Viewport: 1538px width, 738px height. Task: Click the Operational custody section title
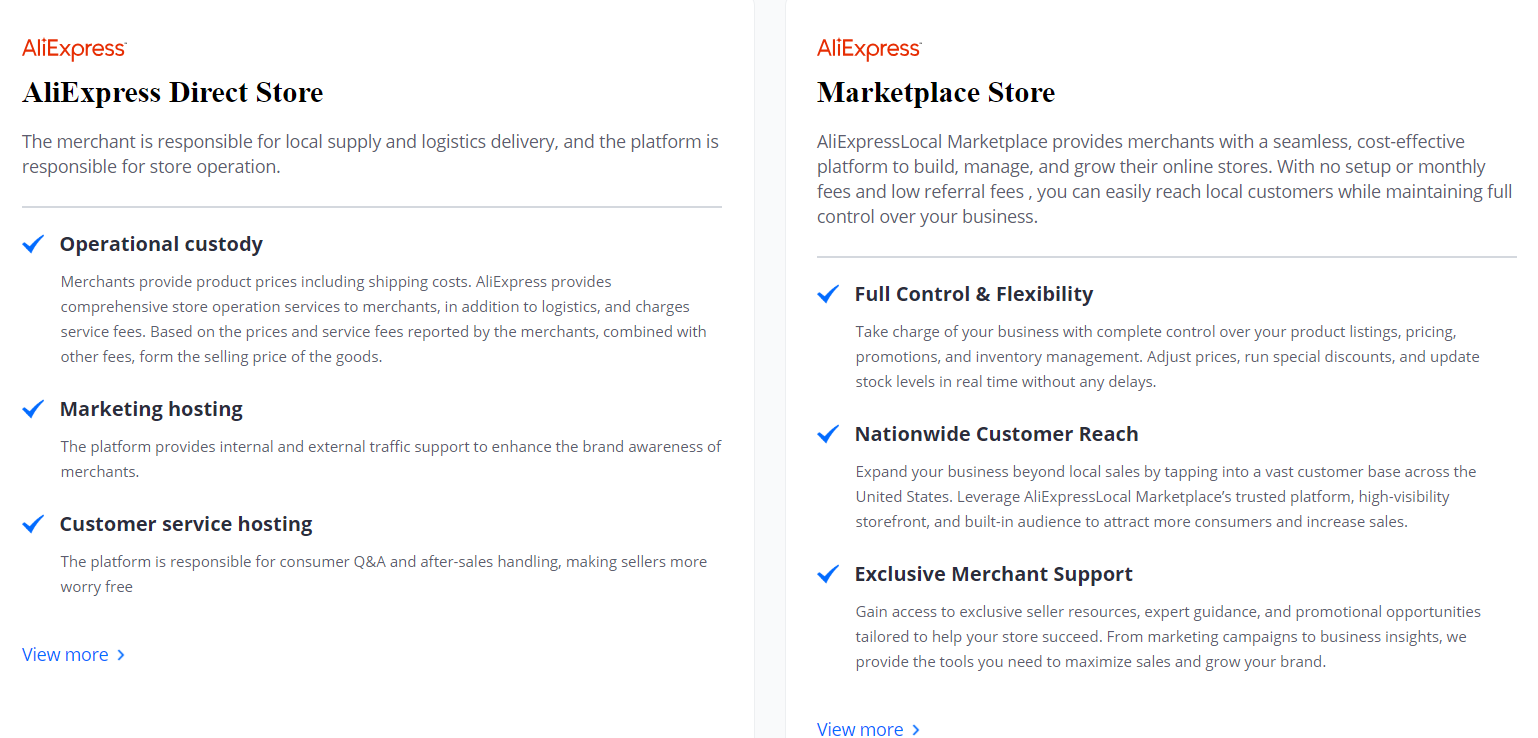161,244
